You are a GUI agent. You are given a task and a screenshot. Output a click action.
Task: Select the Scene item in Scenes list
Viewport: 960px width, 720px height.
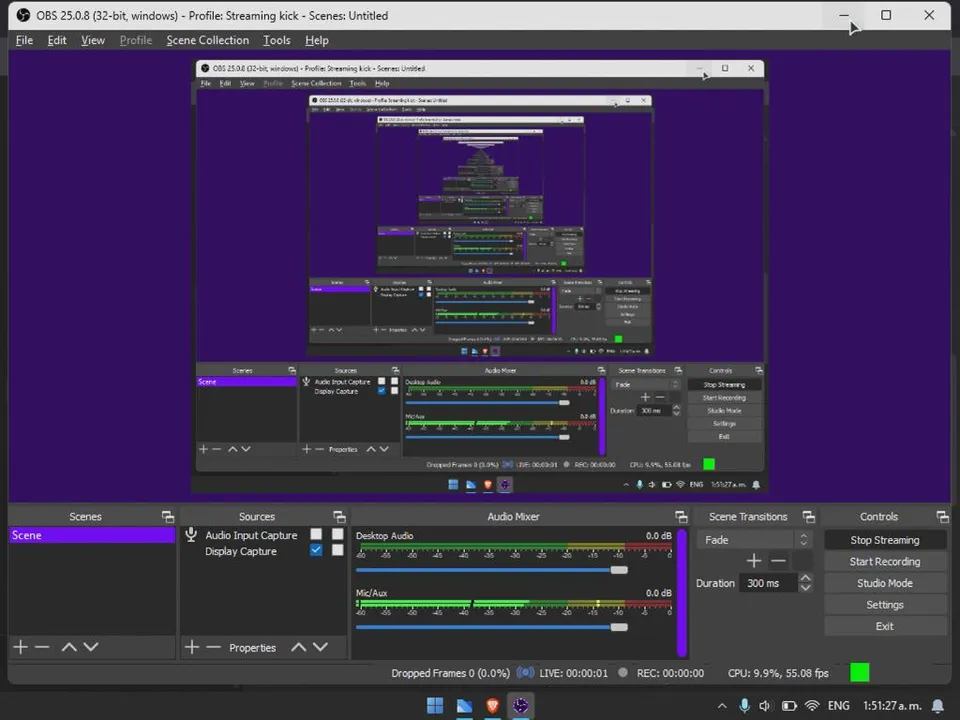point(92,535)
